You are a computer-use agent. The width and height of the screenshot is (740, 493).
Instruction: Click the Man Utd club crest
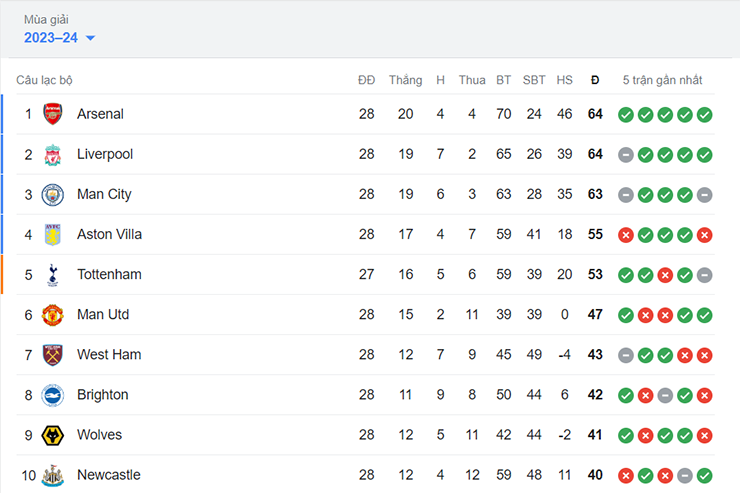[53, 314]
